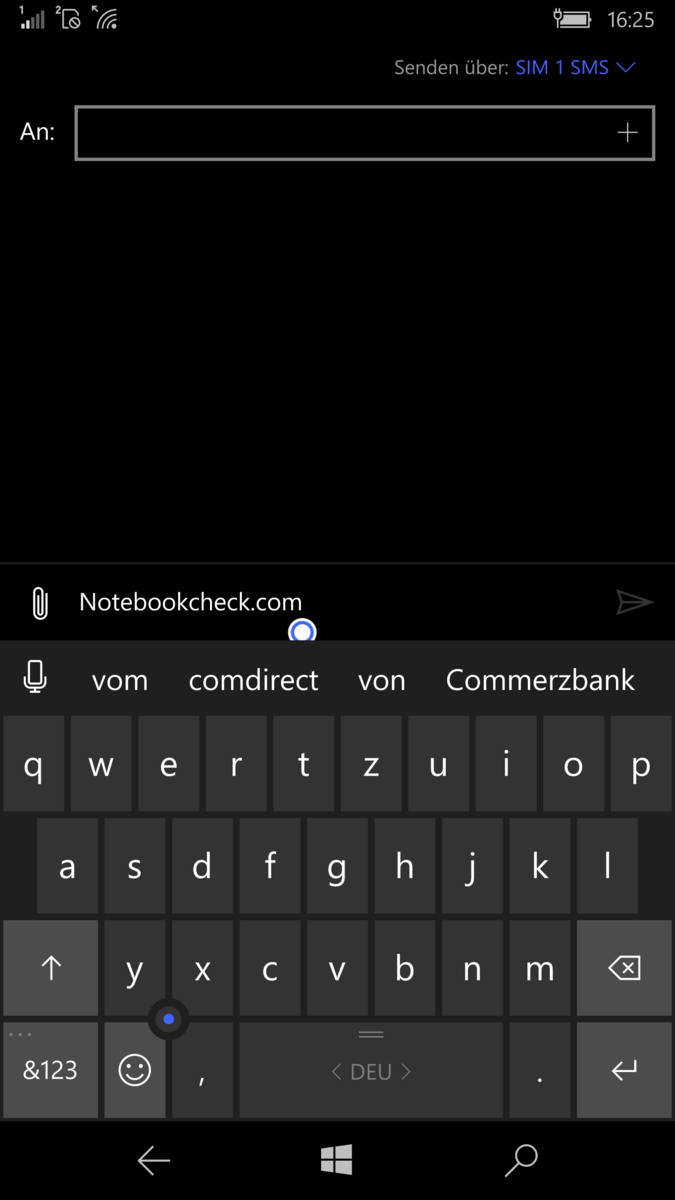
Task: Switch to &123 symbols keyboard
Action: pyautogui.click(x=50, y=1070)
